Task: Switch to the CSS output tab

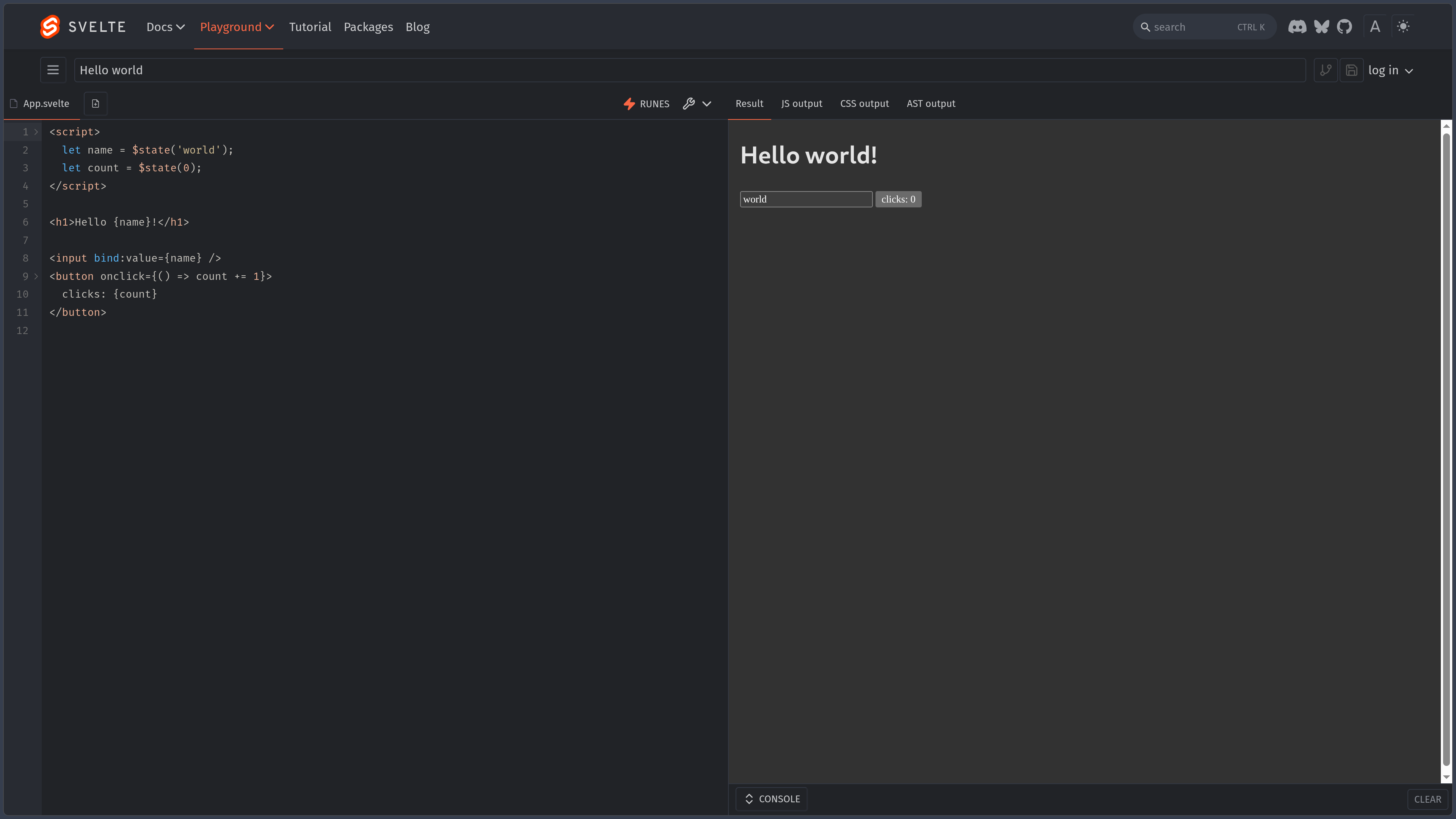Action: (864, 104)
